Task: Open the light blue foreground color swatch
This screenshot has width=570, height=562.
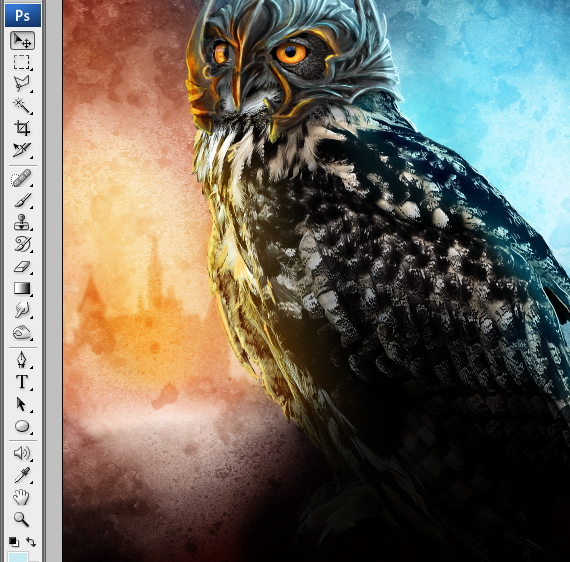Action: click(x=18, y=557)
